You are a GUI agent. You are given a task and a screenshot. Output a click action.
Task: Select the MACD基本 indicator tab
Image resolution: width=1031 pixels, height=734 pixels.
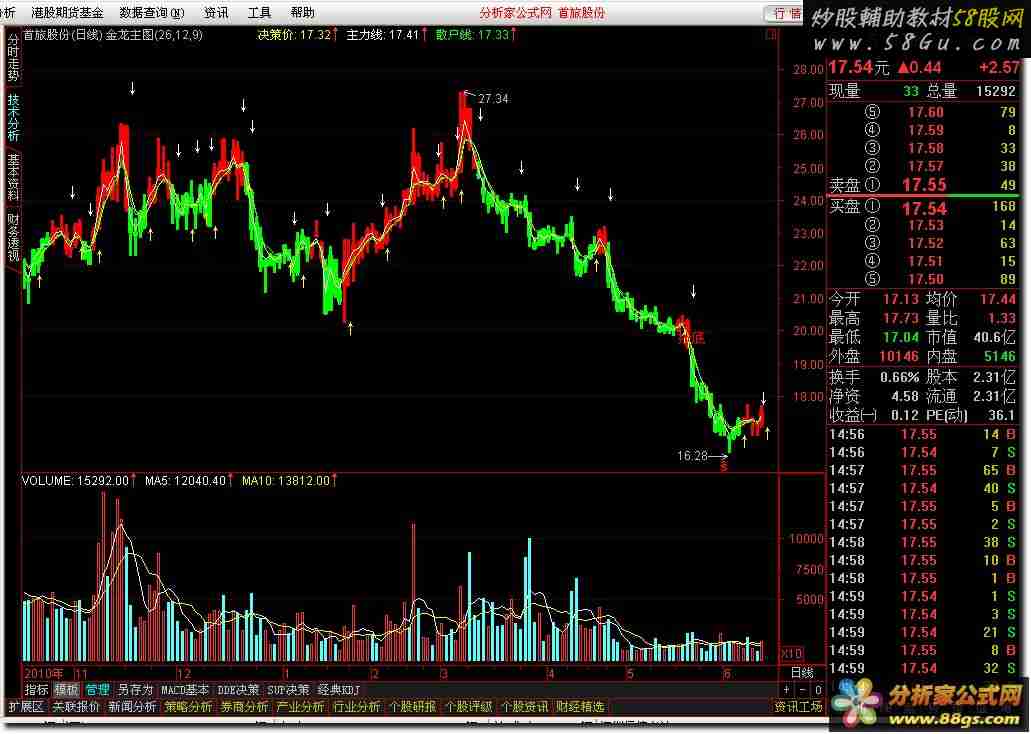(x=185, y=689)
